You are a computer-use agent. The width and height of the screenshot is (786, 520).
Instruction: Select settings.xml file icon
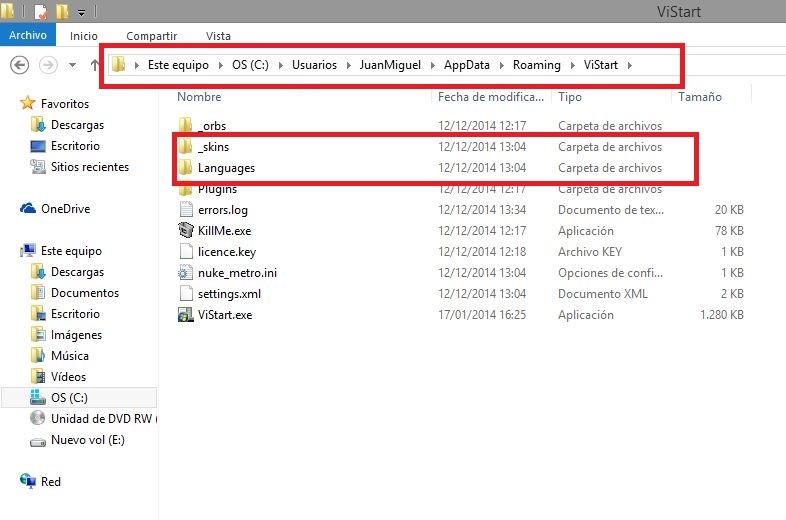pyautogui.click(x=186, y=293)
